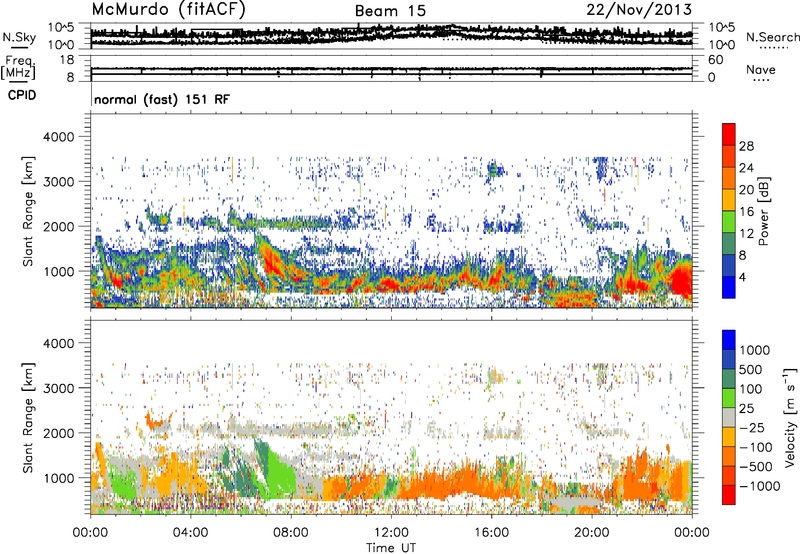The width and height of the screenshot is (800, 554).
Task: Click the '16:00' time axis label
Action: coord(491,533)
